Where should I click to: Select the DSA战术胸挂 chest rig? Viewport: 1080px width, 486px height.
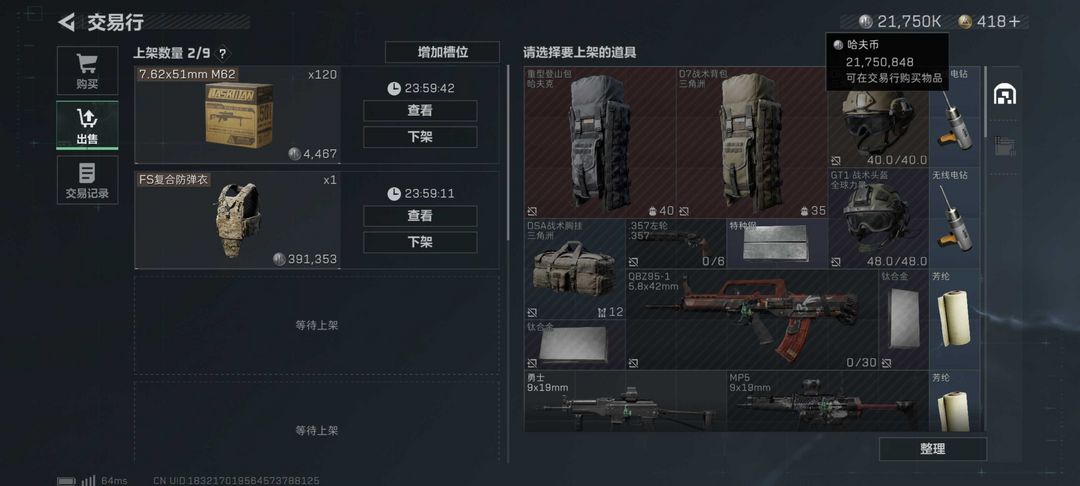pyautogui.click(x=575, y=269)
